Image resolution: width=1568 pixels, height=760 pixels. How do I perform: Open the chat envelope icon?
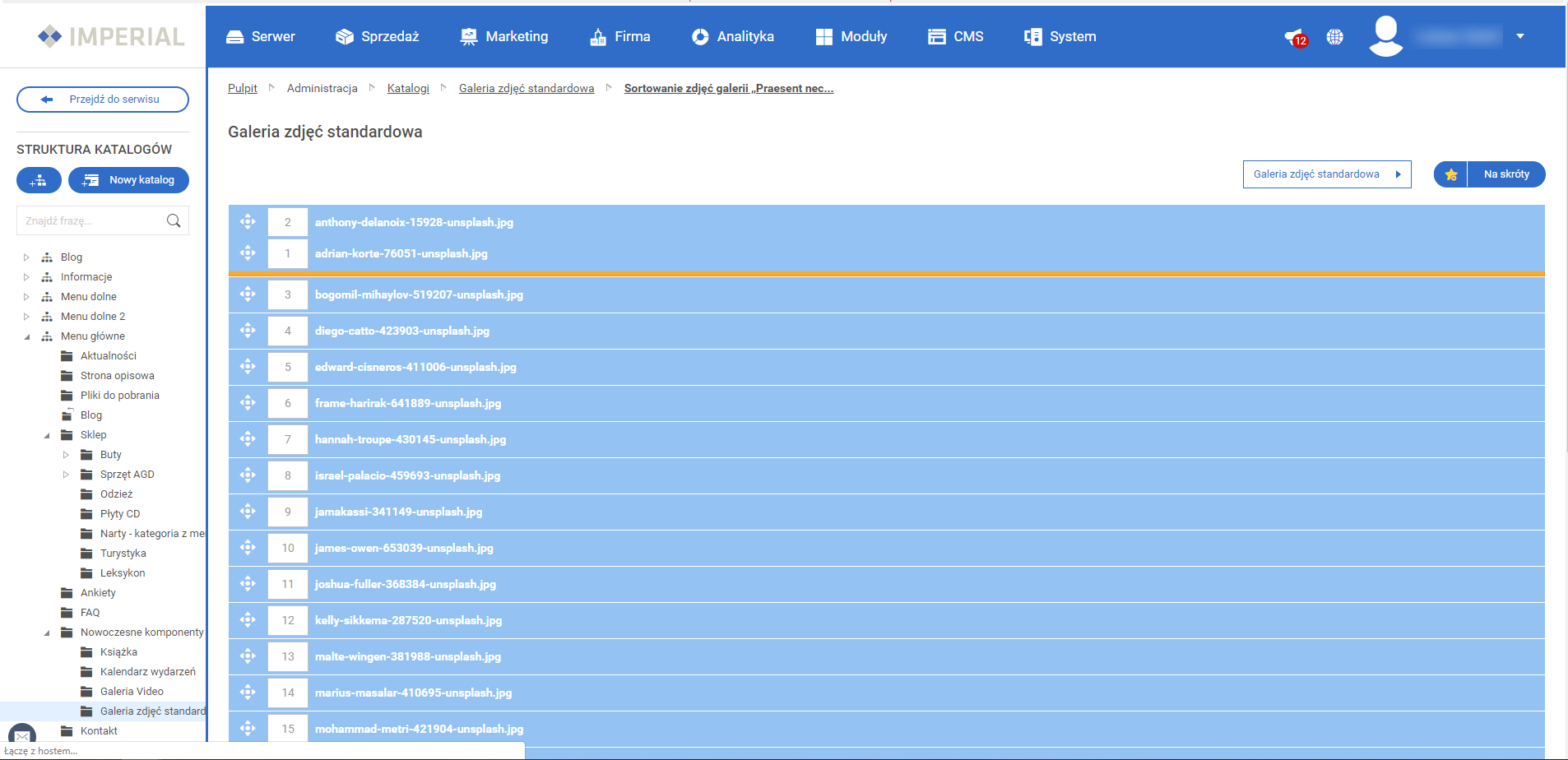click(x=22, y=735)
